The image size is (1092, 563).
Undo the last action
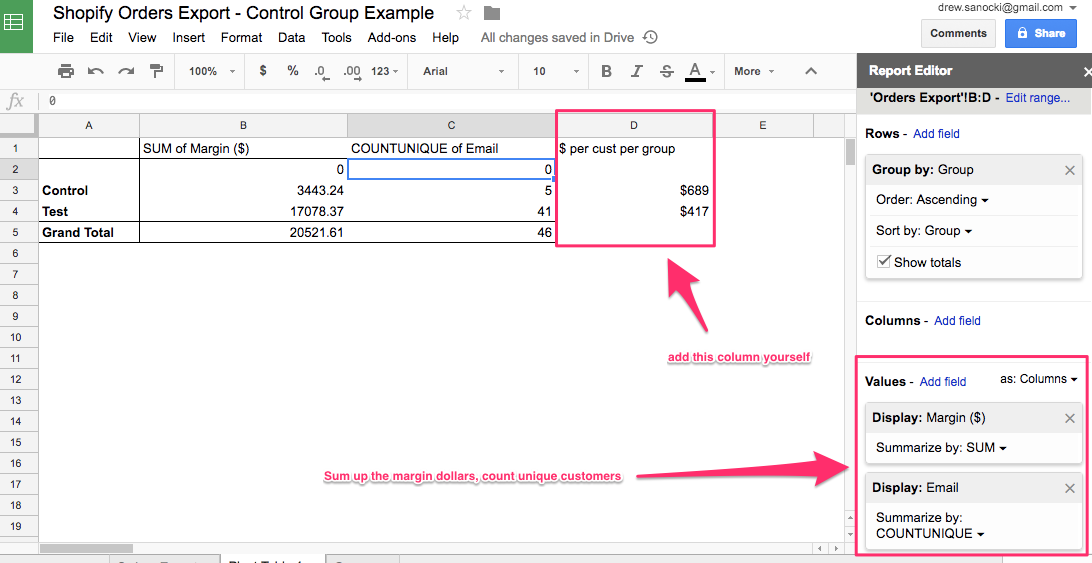tap(95, 71)
